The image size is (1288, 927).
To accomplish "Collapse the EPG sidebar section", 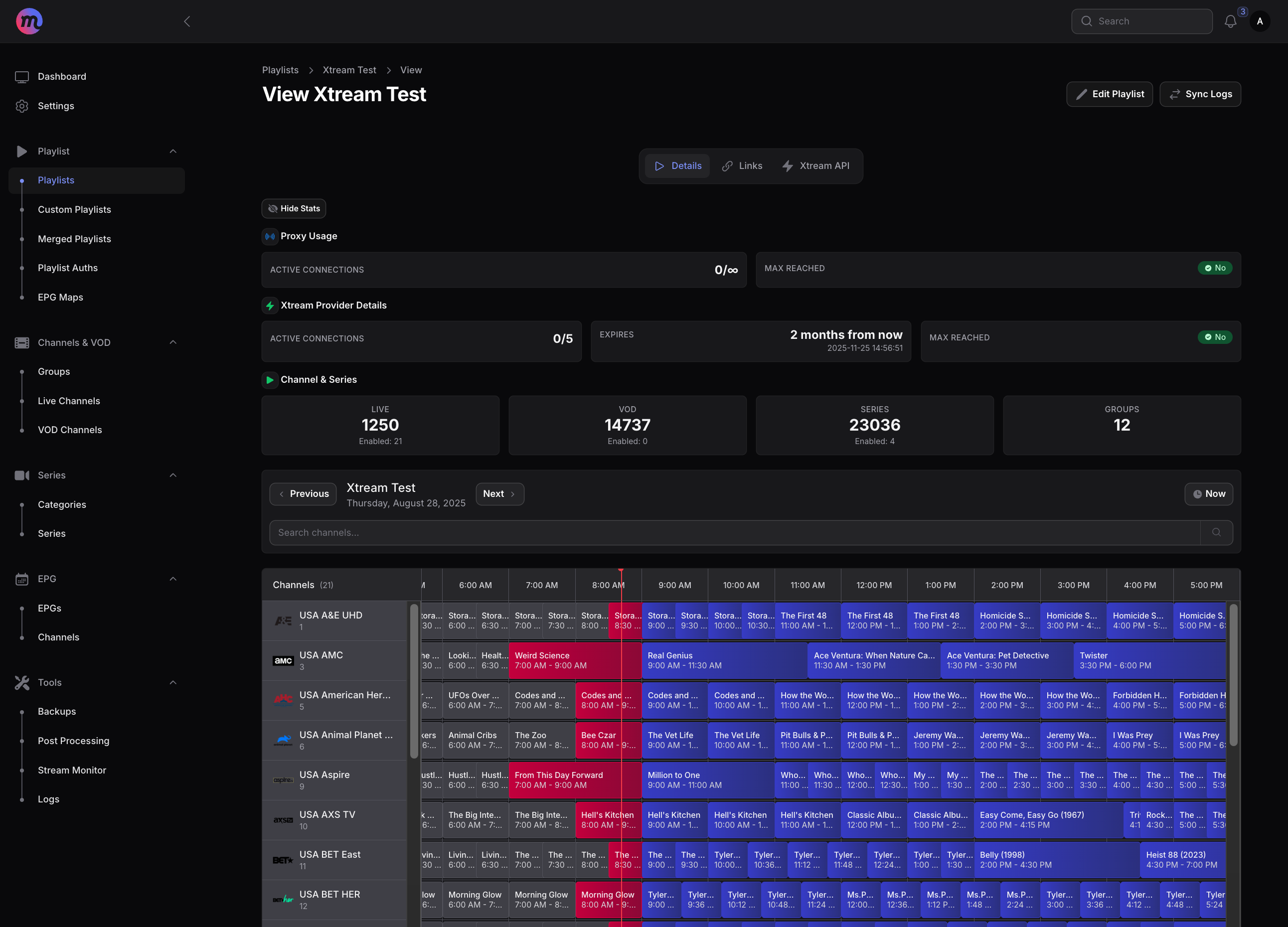I will (173, 579).
